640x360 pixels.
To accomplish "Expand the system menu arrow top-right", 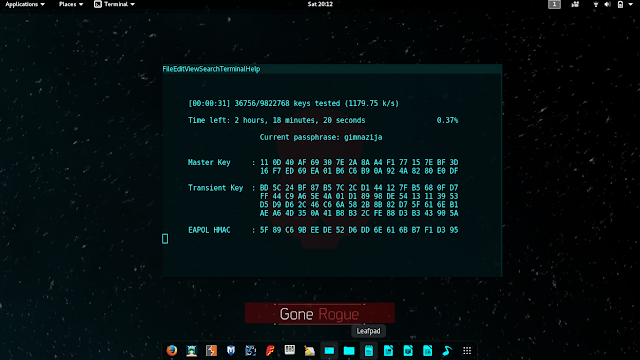I will [631, 4].
